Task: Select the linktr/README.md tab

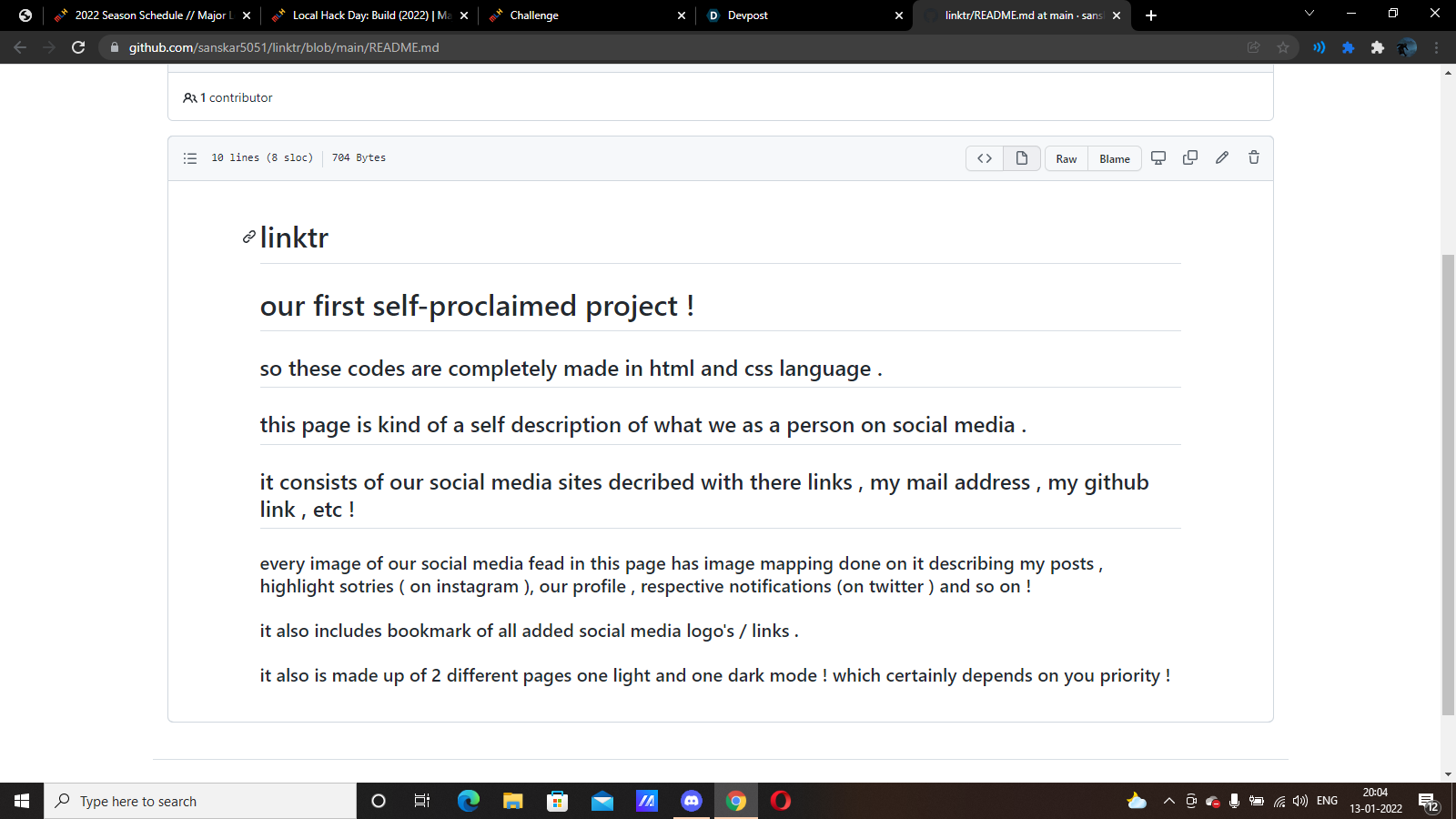Action: [1021, 15]
